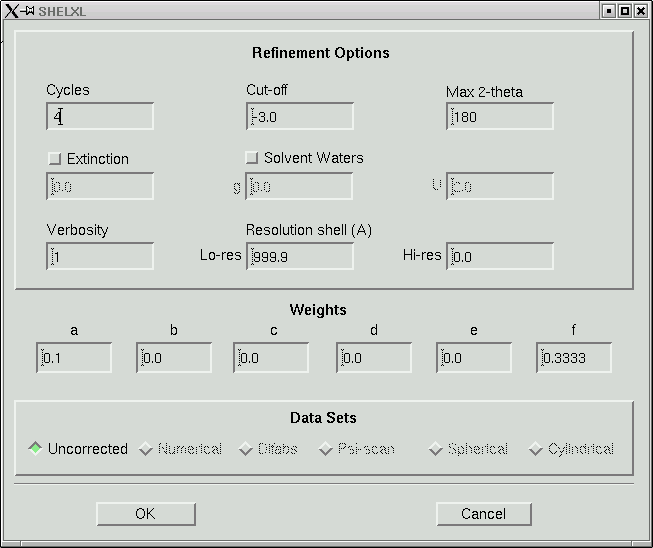
Task: Click the Solvent Waters g field
Action: click(299, 186)
